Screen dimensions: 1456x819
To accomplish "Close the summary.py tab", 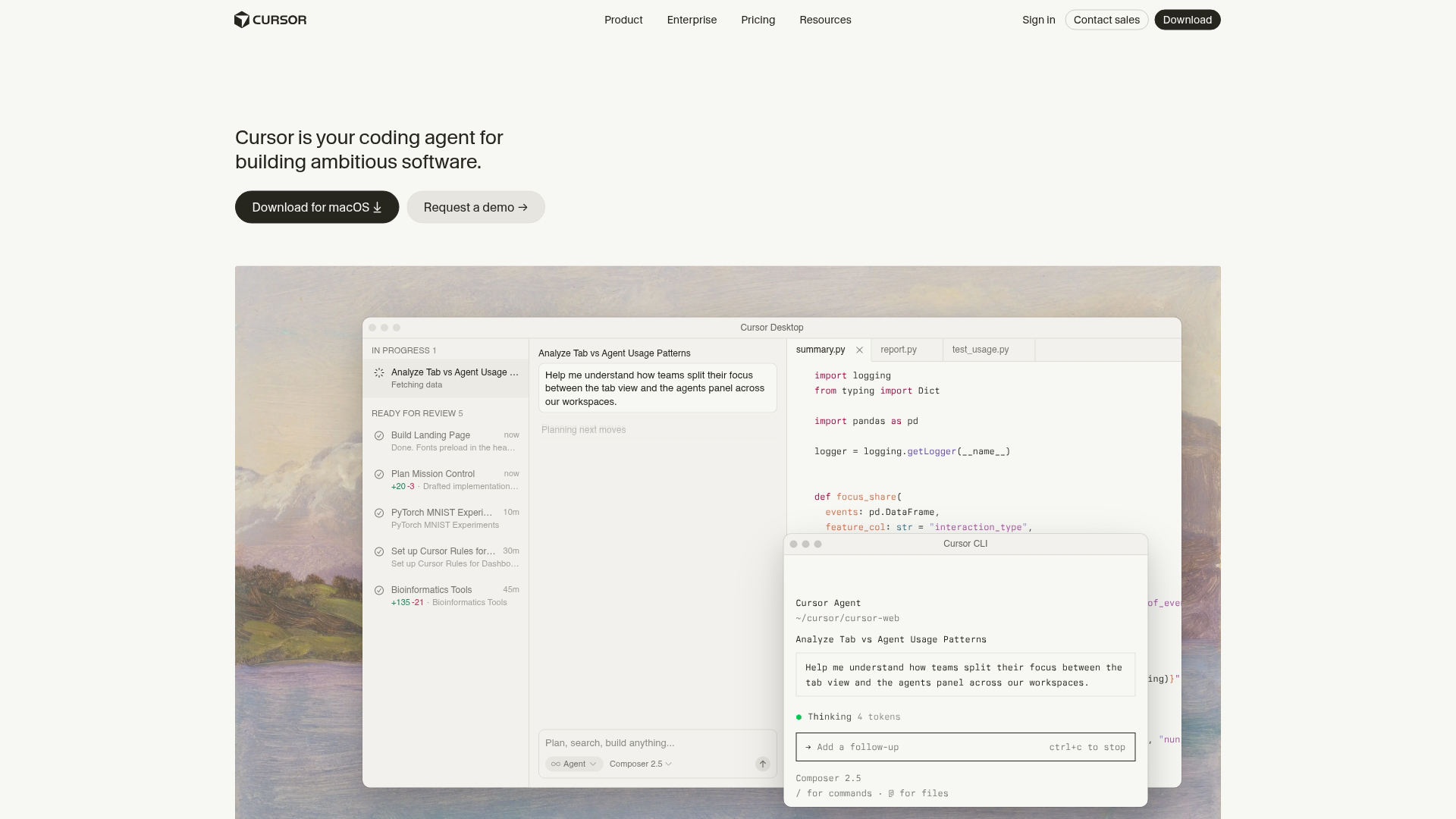I will coord(859,350).
